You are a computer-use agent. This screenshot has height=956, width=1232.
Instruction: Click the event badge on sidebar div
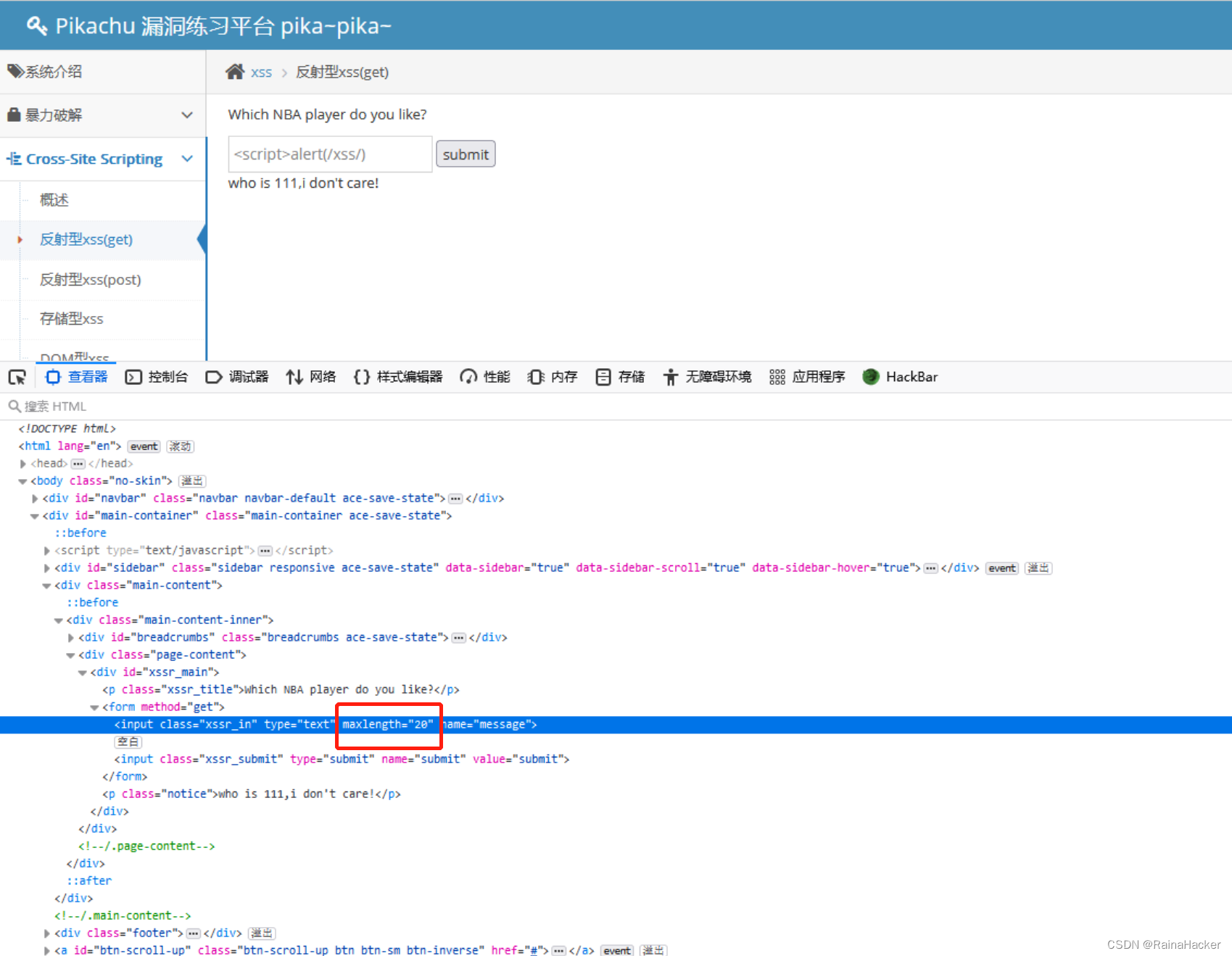[1002, 568]
